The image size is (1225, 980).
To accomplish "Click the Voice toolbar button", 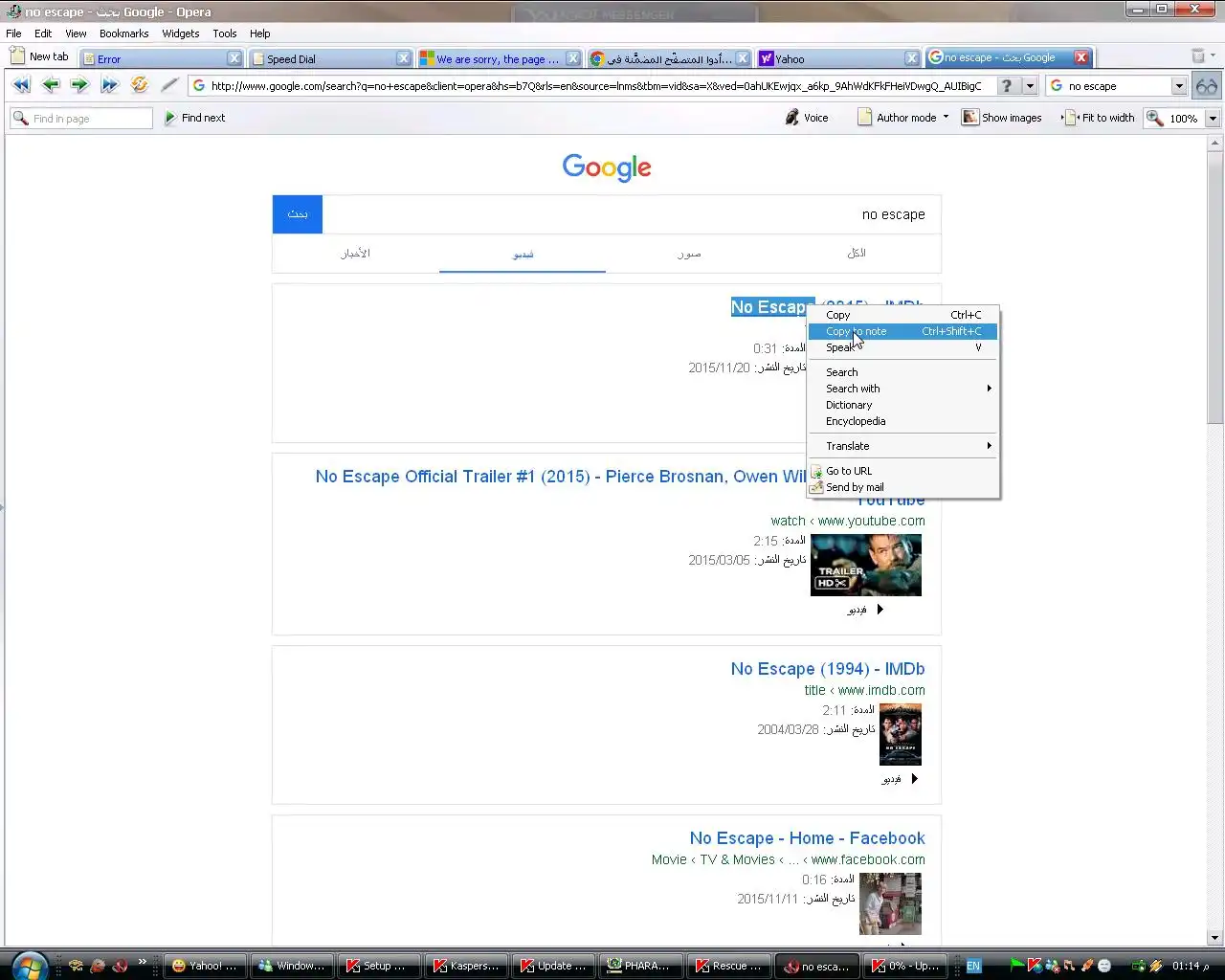I will [x=807, y=118].
